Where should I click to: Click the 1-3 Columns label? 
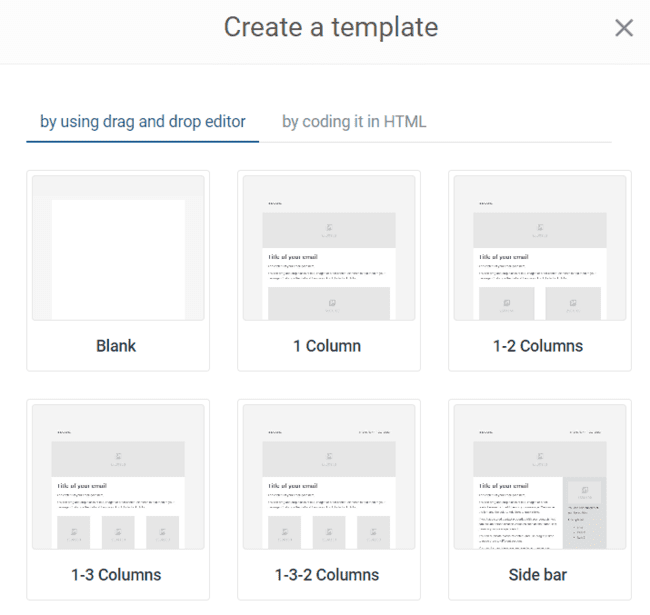pyautogui.click(x=116, y=575)
